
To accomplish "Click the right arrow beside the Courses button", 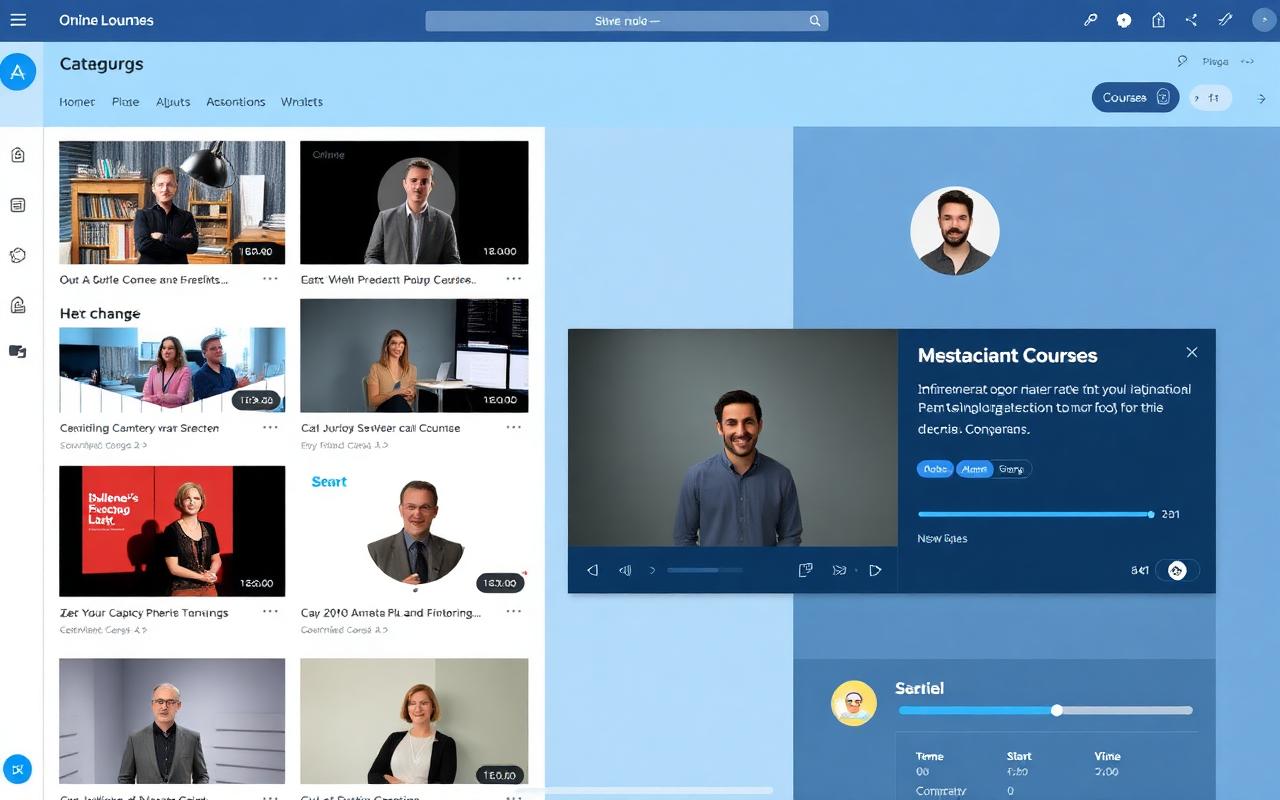I will [1261, 98].
